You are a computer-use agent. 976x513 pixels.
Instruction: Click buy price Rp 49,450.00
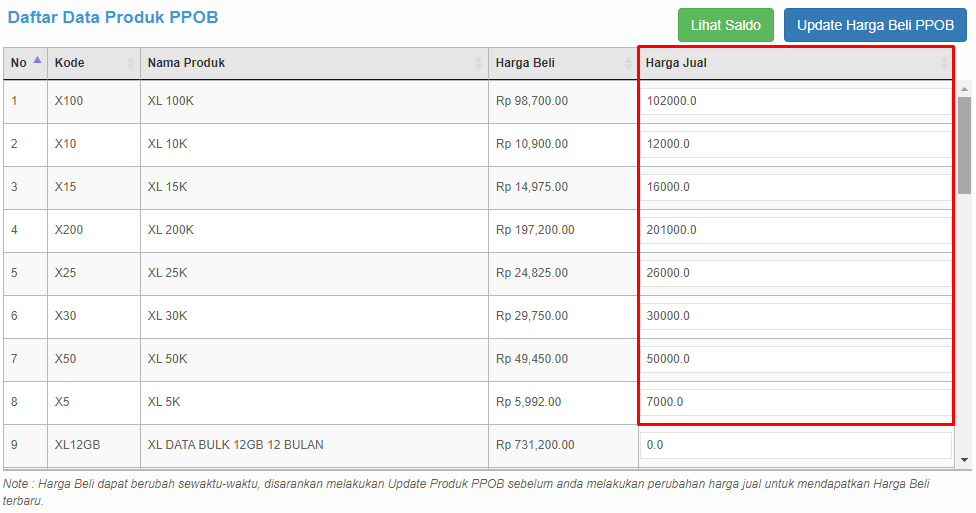[x=532, y=359]
